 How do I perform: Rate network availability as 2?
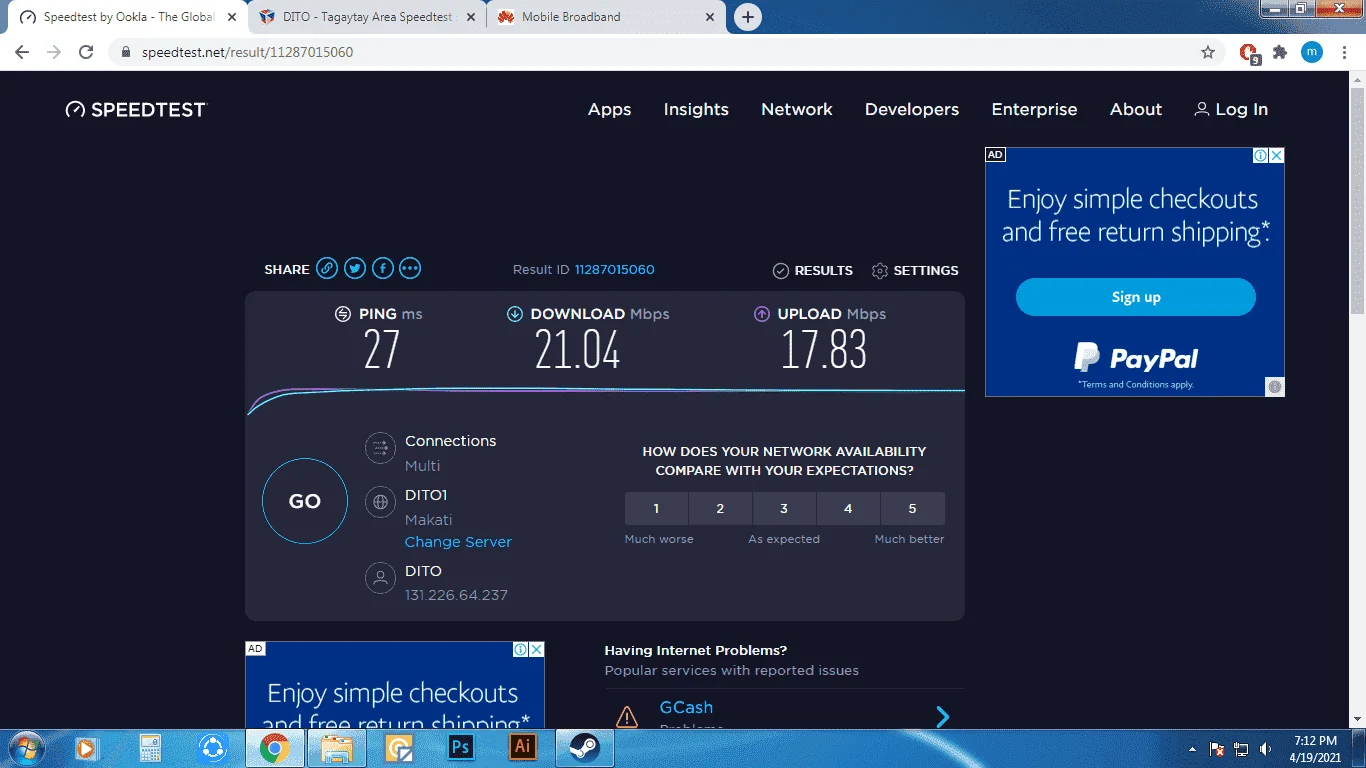720,508
